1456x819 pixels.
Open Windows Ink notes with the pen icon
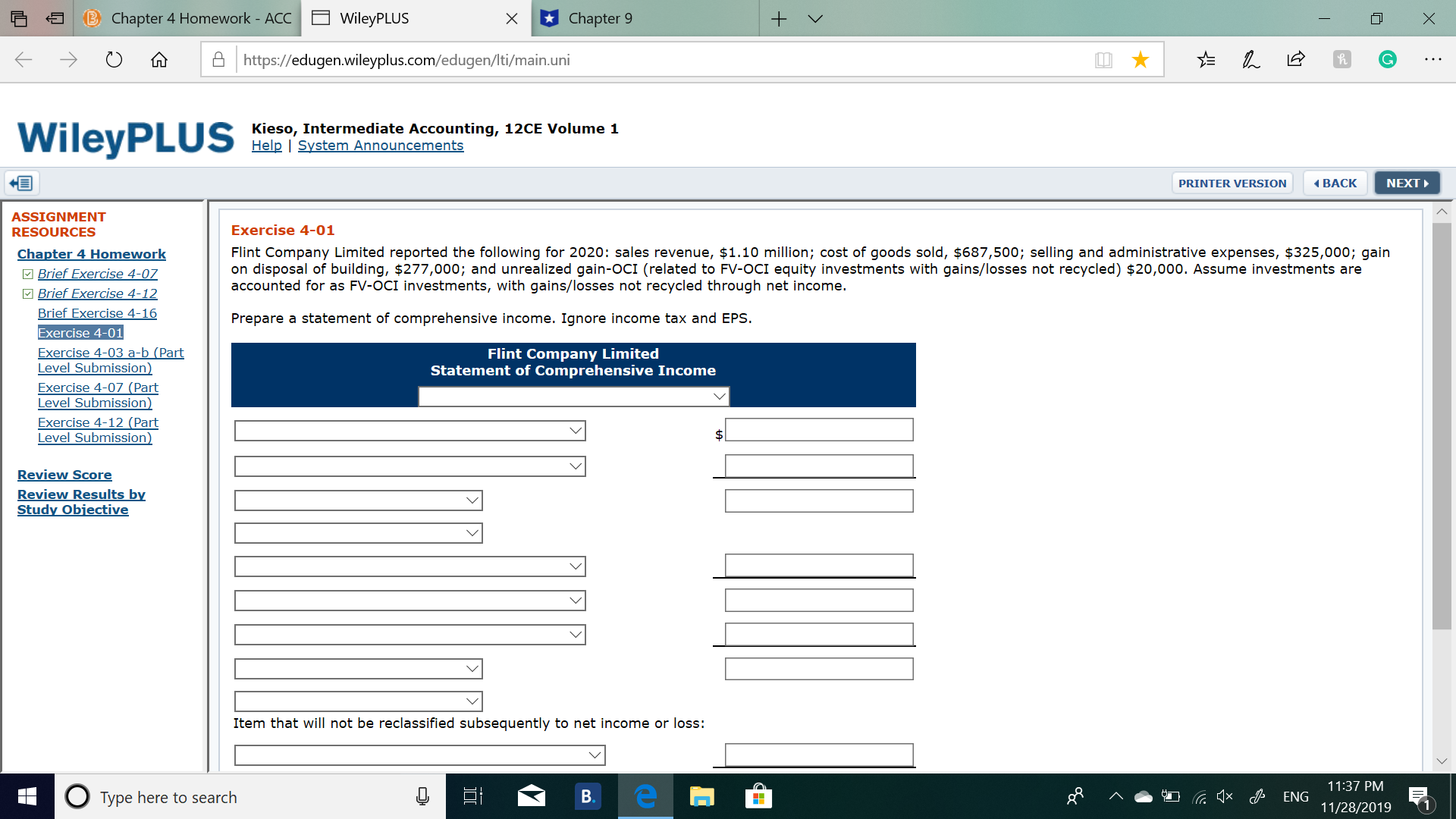click(1250, 59)
